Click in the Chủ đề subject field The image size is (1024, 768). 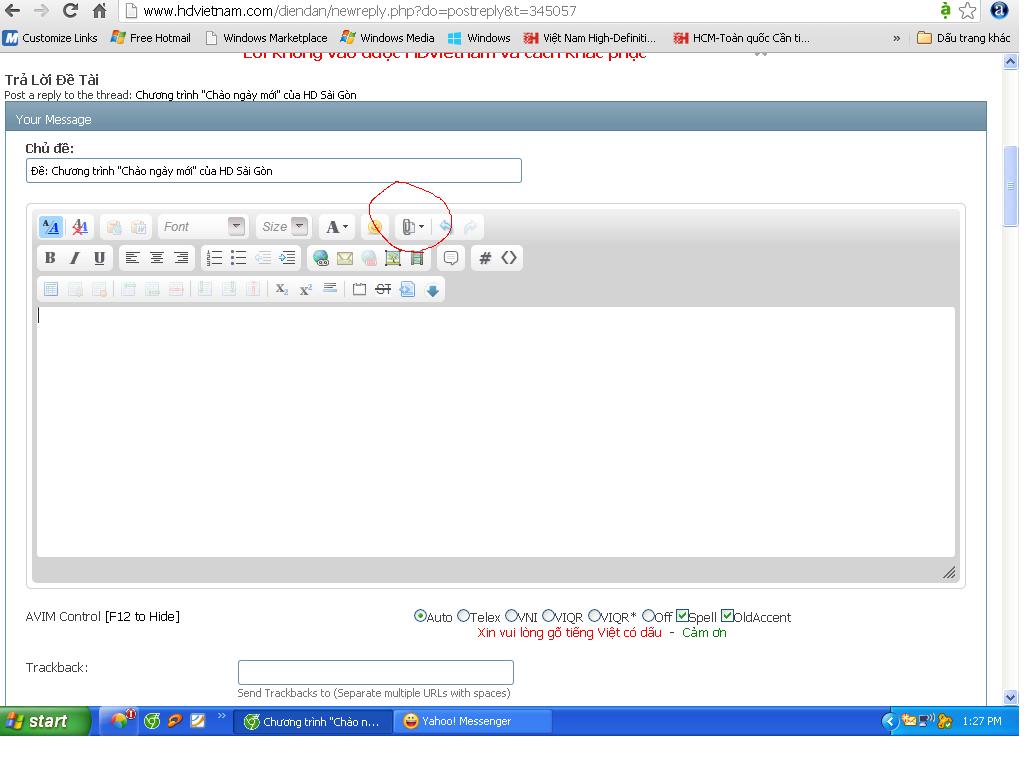point(274,170)
